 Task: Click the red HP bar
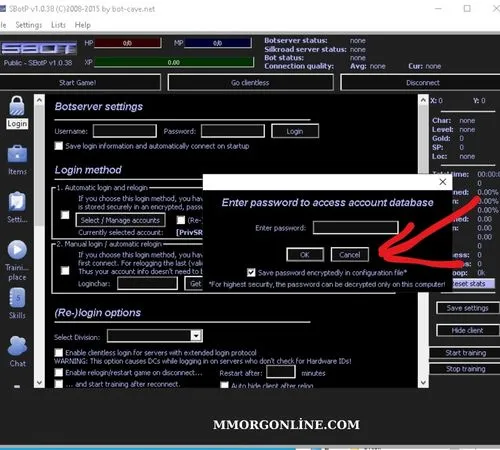[x=128, y=43]
